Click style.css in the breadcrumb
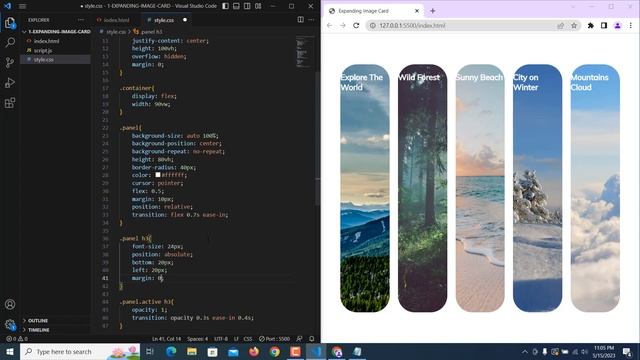The height and width of the screenshot is (360, 640). [x=116, y=32]
